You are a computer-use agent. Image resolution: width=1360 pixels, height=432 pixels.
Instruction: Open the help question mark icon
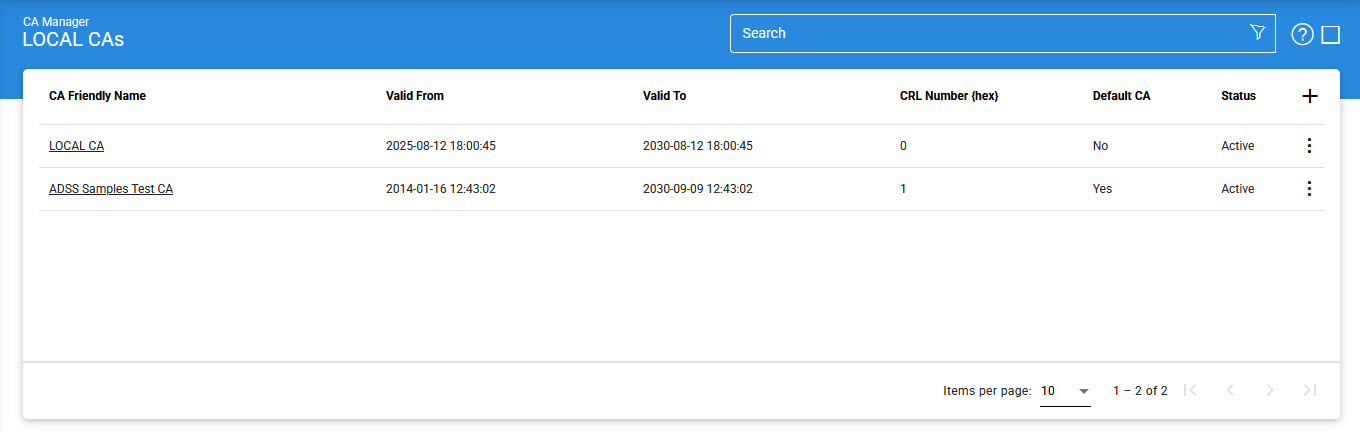click(x=1301, y=35)
